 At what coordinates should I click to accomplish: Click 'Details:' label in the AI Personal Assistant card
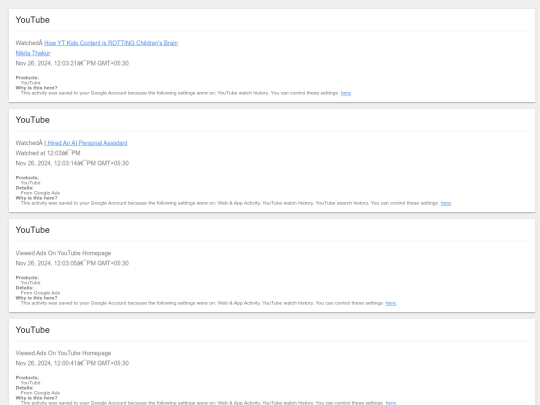(24, 188)
